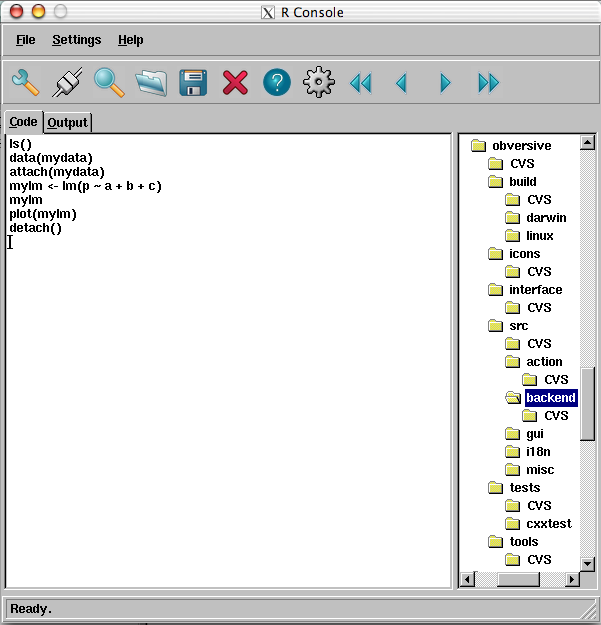Click the horizontal scrollbar thumb
The height and width of the screenshot is (625, 601).
(518, 579)
